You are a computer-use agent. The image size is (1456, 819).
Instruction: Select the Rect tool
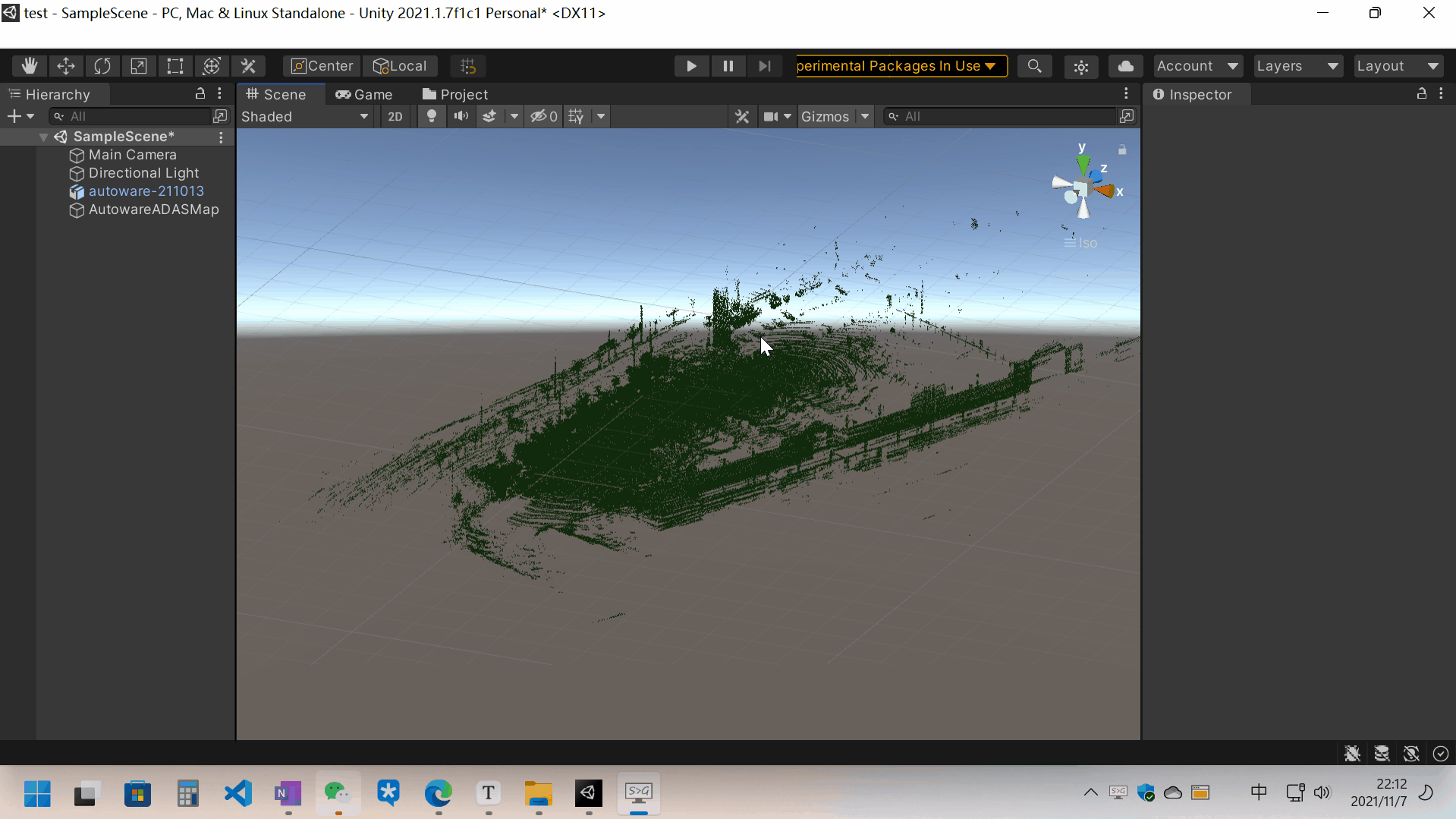pos(175,66)
